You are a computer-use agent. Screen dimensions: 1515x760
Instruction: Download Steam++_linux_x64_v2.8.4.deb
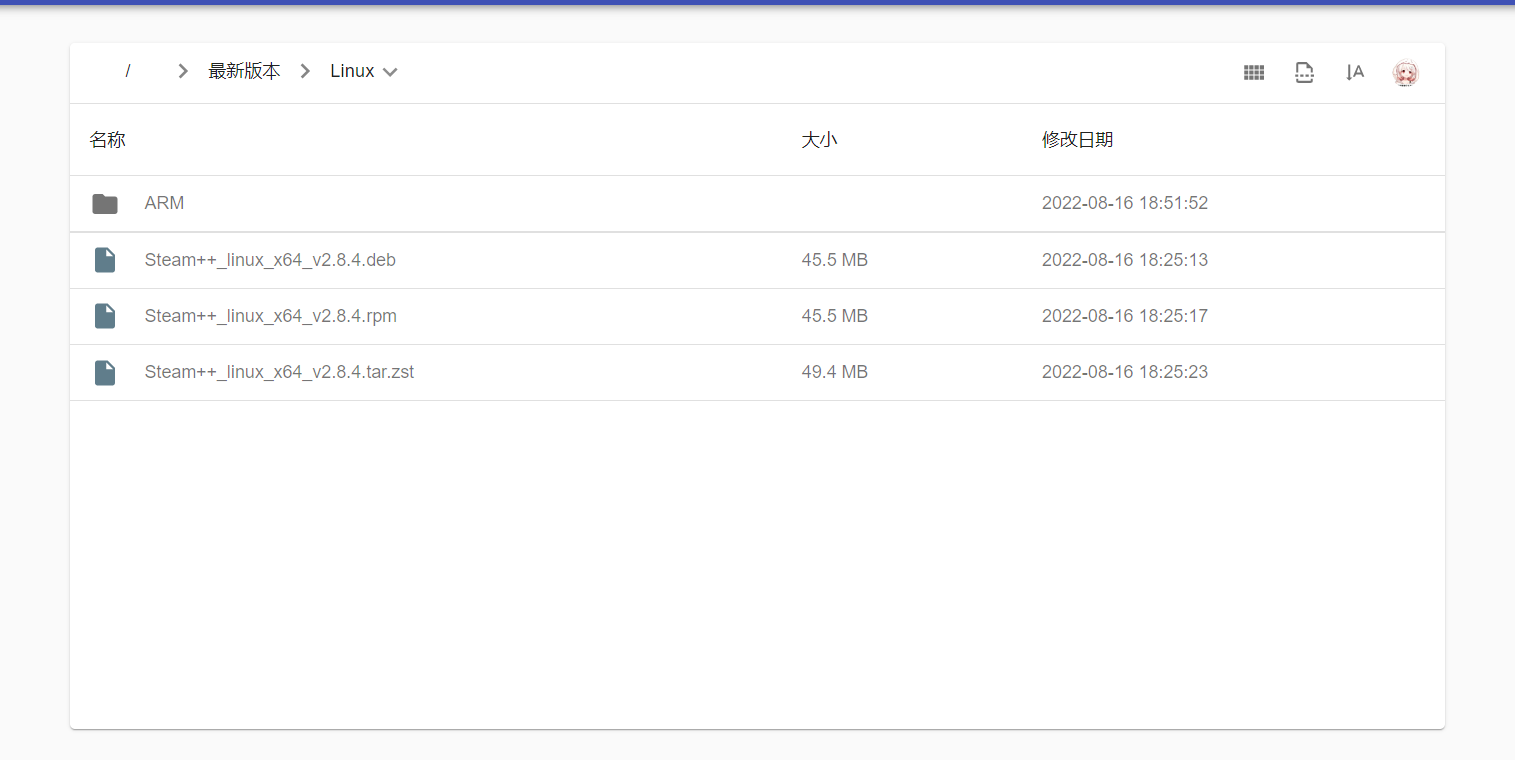[270, 260]
